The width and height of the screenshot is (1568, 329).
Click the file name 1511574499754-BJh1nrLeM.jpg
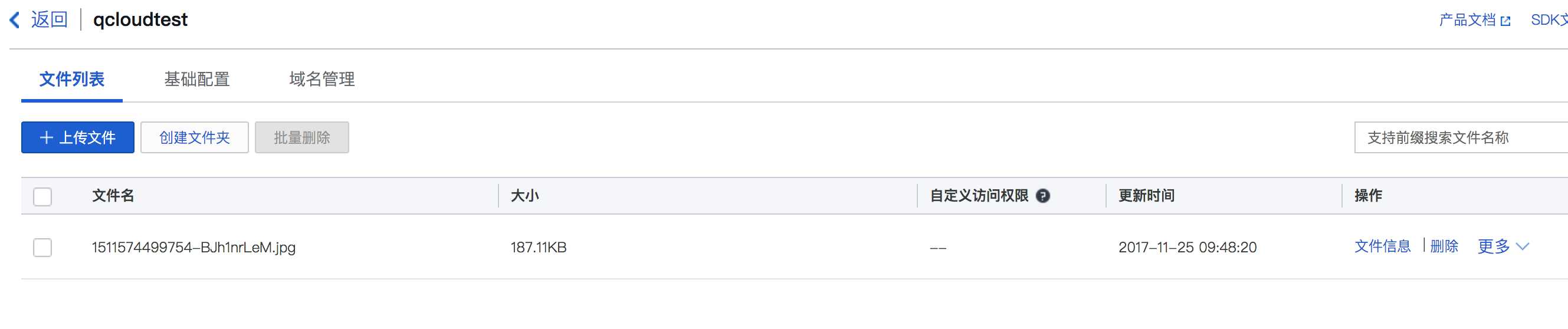(193, 248)
